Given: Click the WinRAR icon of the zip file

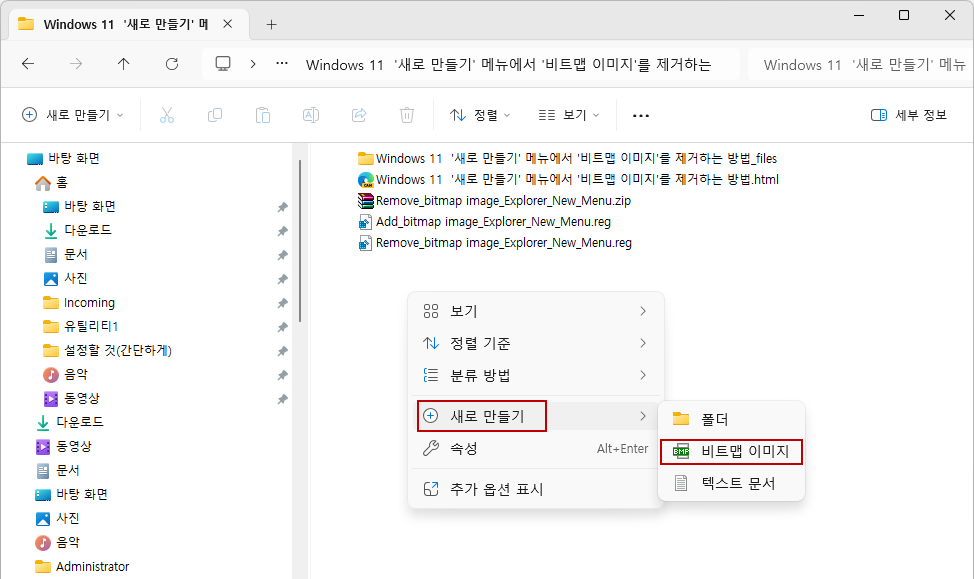Looking at the screenshot, I should pos(365,201).
